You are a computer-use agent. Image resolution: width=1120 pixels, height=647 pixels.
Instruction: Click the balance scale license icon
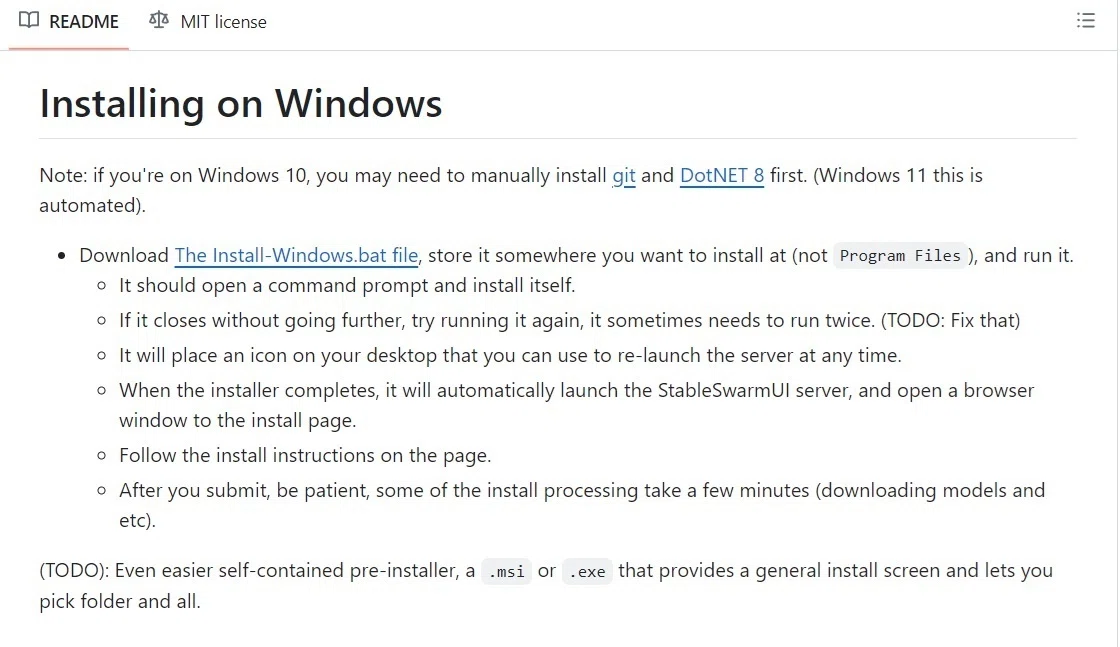click(159, 20)
